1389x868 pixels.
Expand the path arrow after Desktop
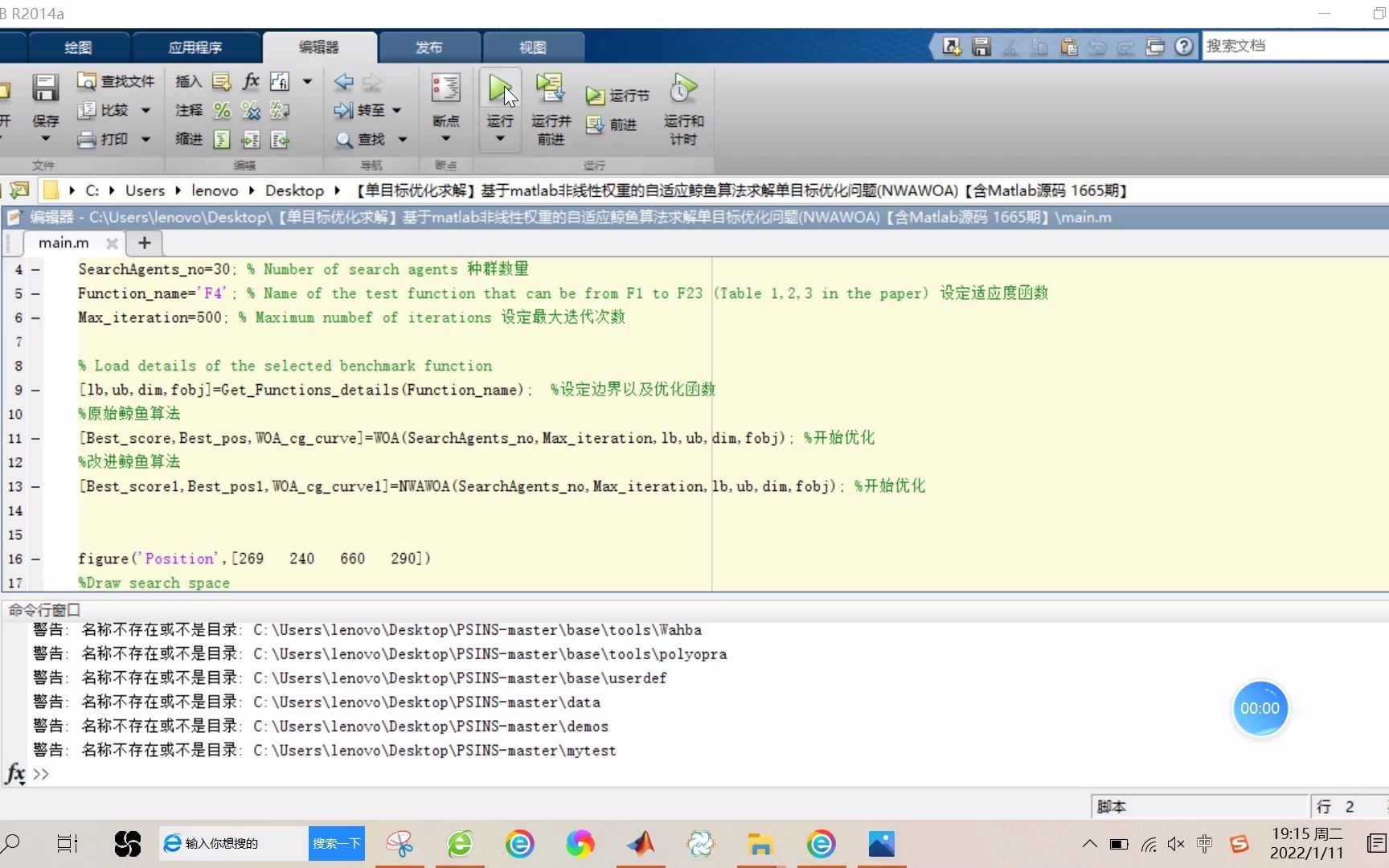(x=337, y=190)
